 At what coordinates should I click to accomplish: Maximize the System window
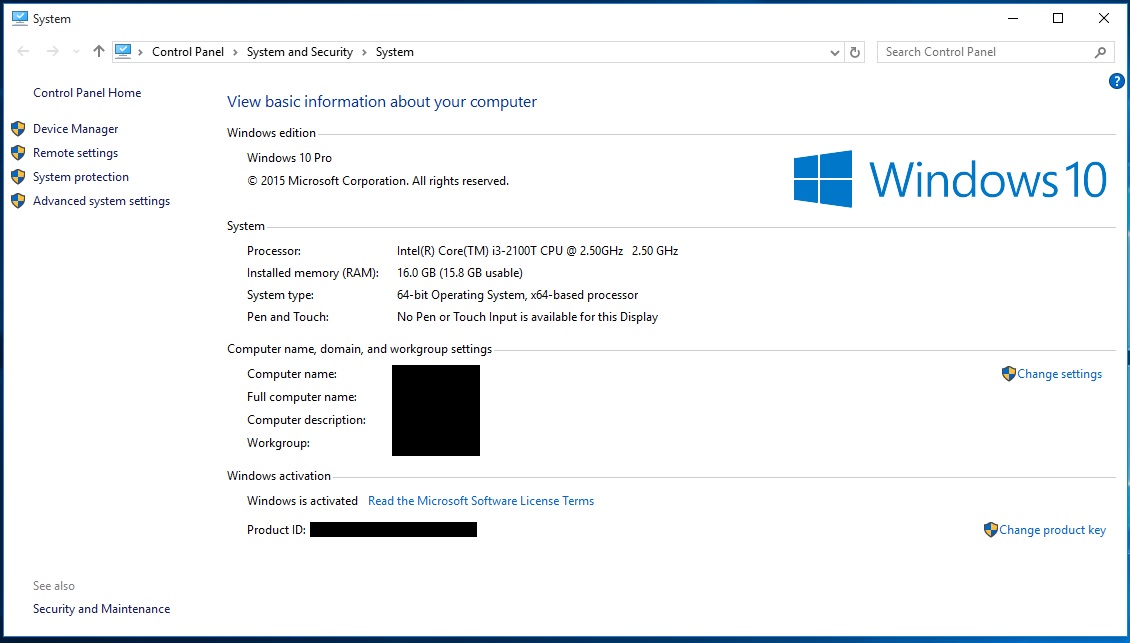pyautogui.click(x=1058, y=18)
